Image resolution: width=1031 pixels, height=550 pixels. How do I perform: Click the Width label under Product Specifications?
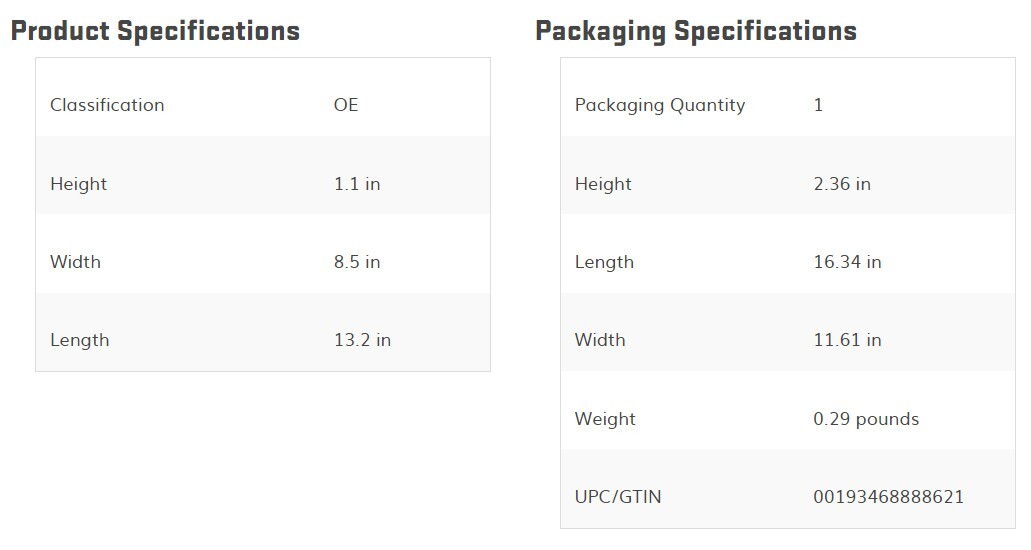pyautogui.click(x=75, y=262)
